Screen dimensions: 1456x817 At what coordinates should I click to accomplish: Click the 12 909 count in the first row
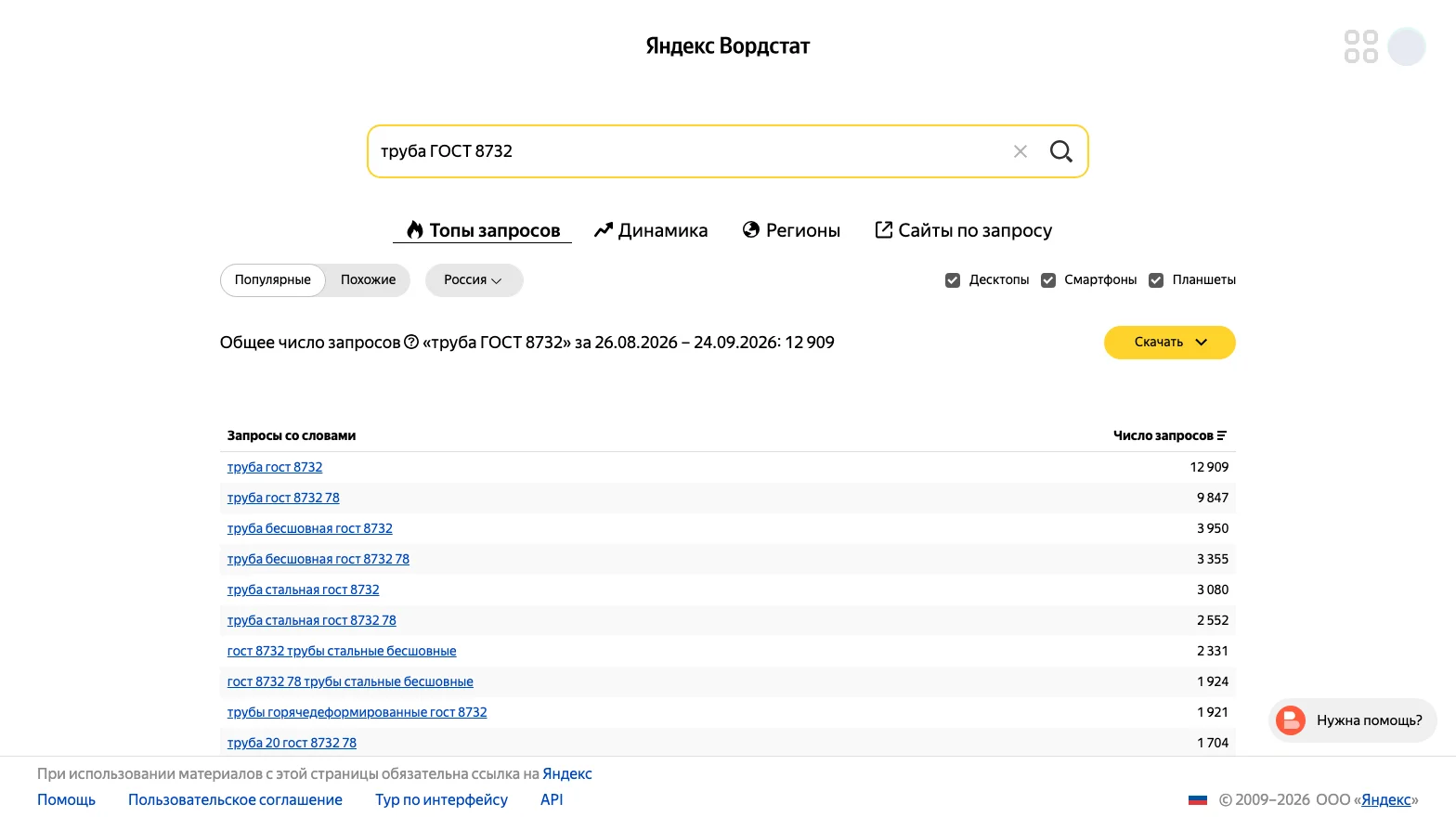pyautogui.click(x=1209, y=467)
